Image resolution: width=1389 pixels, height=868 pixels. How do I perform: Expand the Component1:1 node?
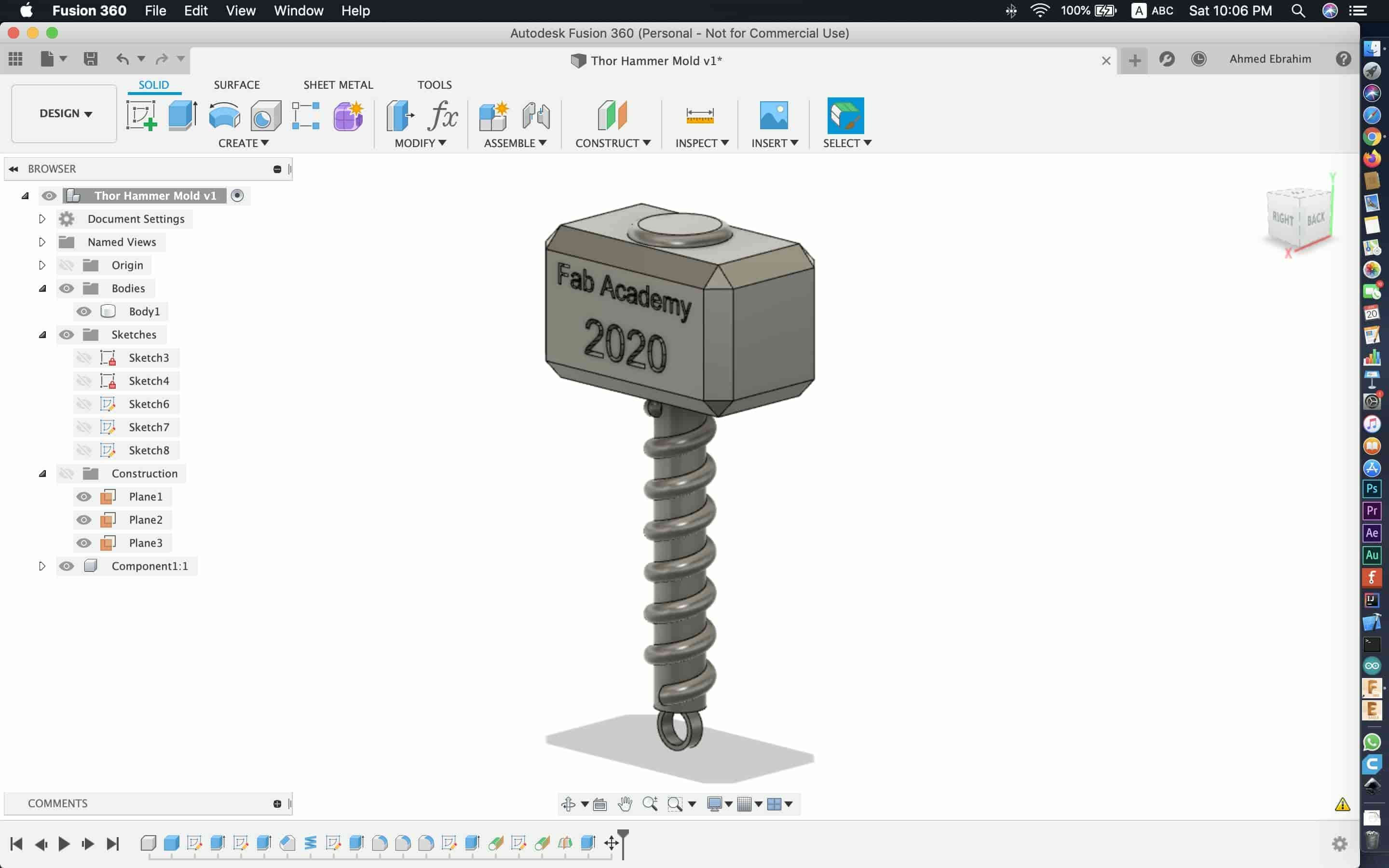point(42,566)
